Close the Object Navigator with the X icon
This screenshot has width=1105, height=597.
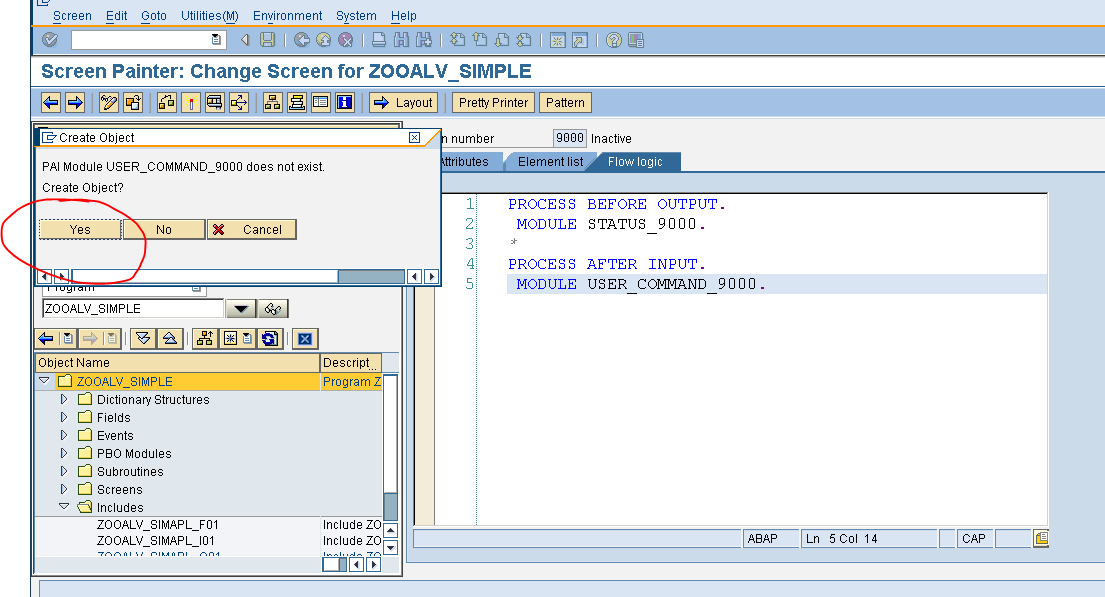pyautogui.click(x=305, y=339)
